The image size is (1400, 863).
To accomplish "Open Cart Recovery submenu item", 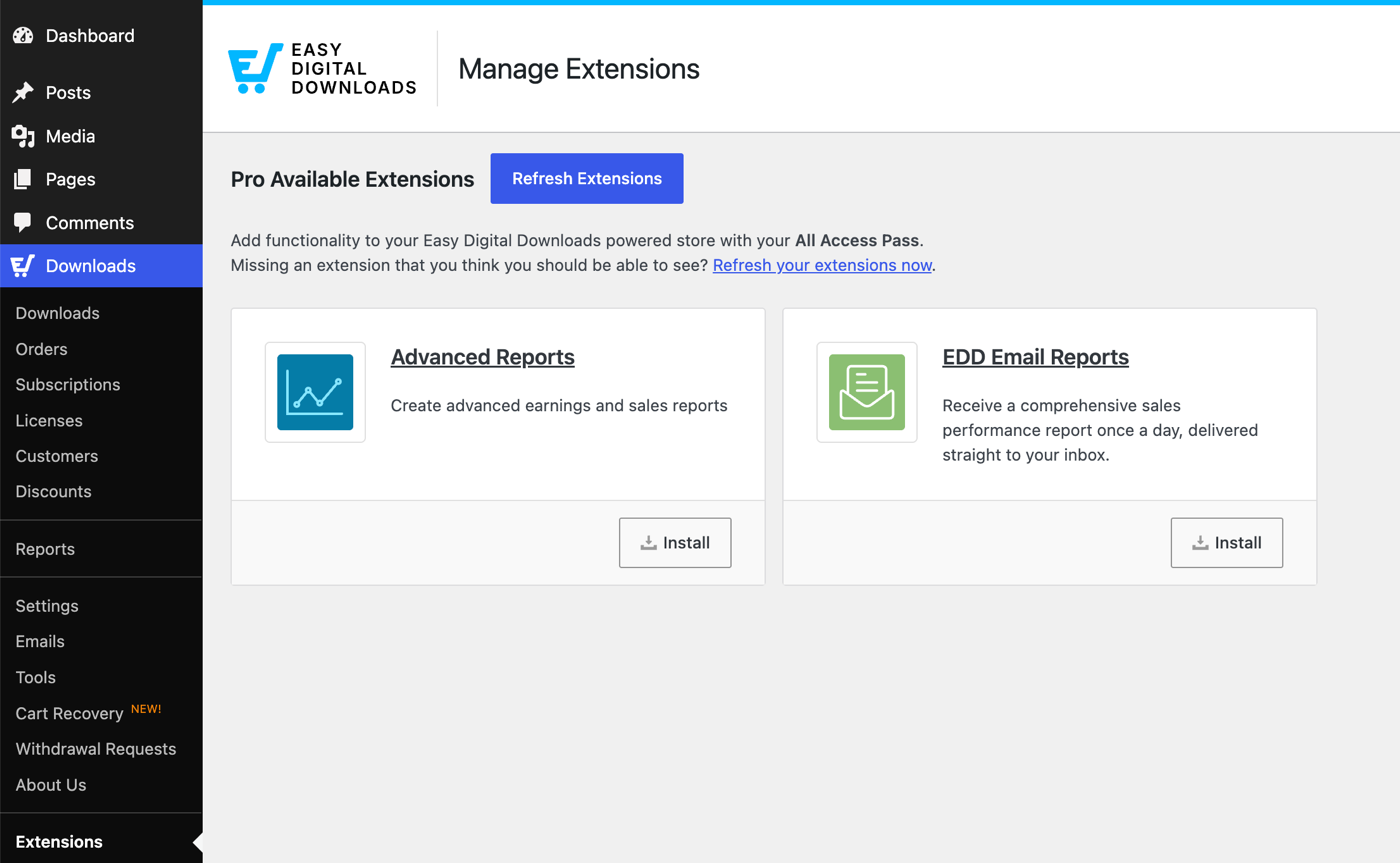I will pyautogui.click(x=70, y=714).
